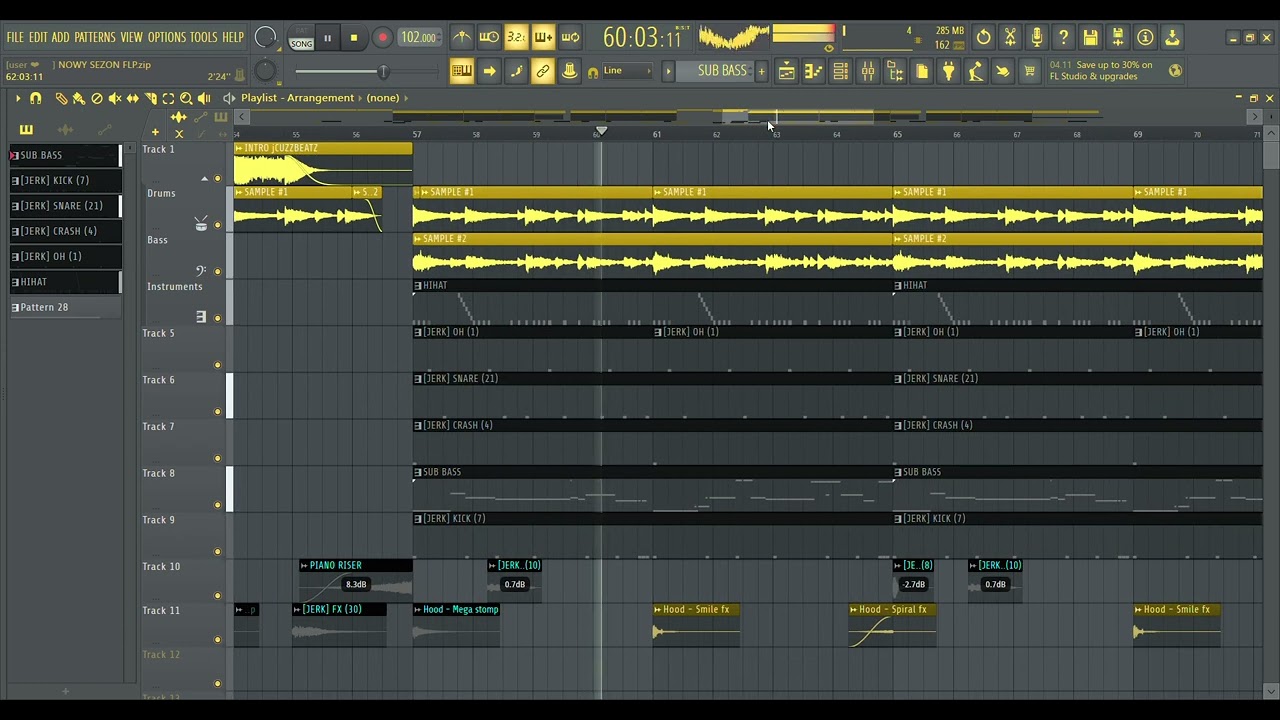Screen dimensions: 1280x720
Task: Adjust the main pitch knob
Action: click(x=265, y=71)
